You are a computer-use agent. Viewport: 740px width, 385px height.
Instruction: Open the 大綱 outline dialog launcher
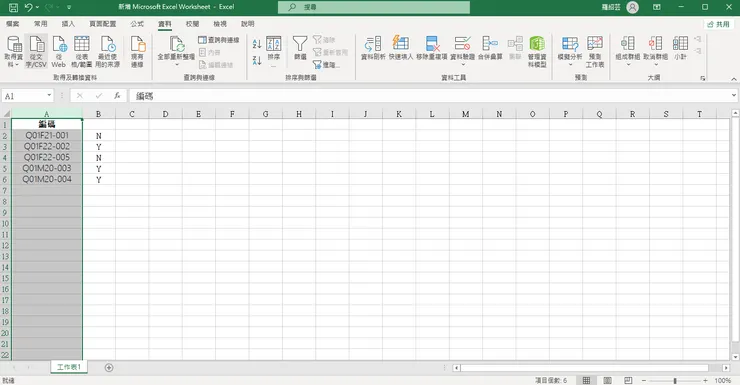point(703,78)
